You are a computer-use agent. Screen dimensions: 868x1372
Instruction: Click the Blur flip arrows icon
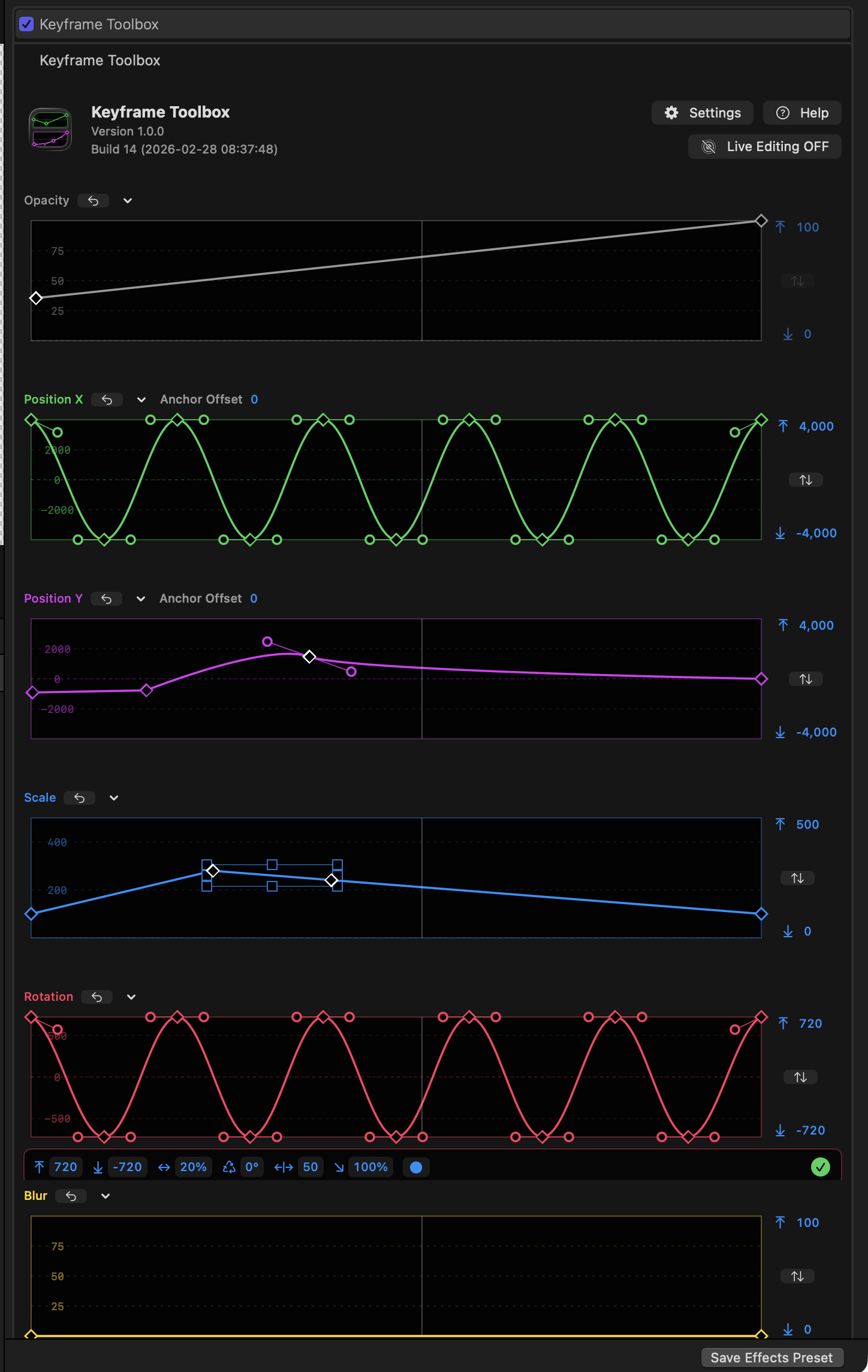point(797,1276)
